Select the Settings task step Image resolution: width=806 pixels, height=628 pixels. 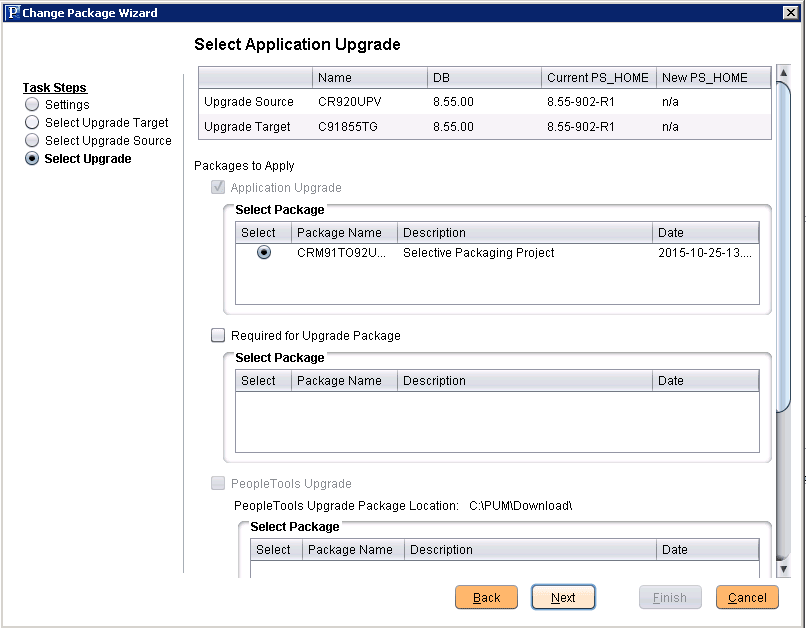(x=31, y=105)
